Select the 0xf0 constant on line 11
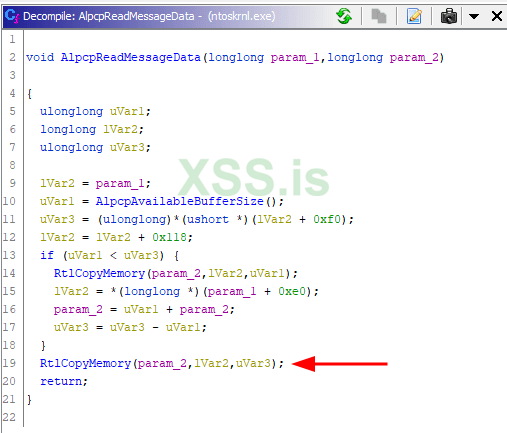This screenshot has height=433, width=507. (327, 219)
